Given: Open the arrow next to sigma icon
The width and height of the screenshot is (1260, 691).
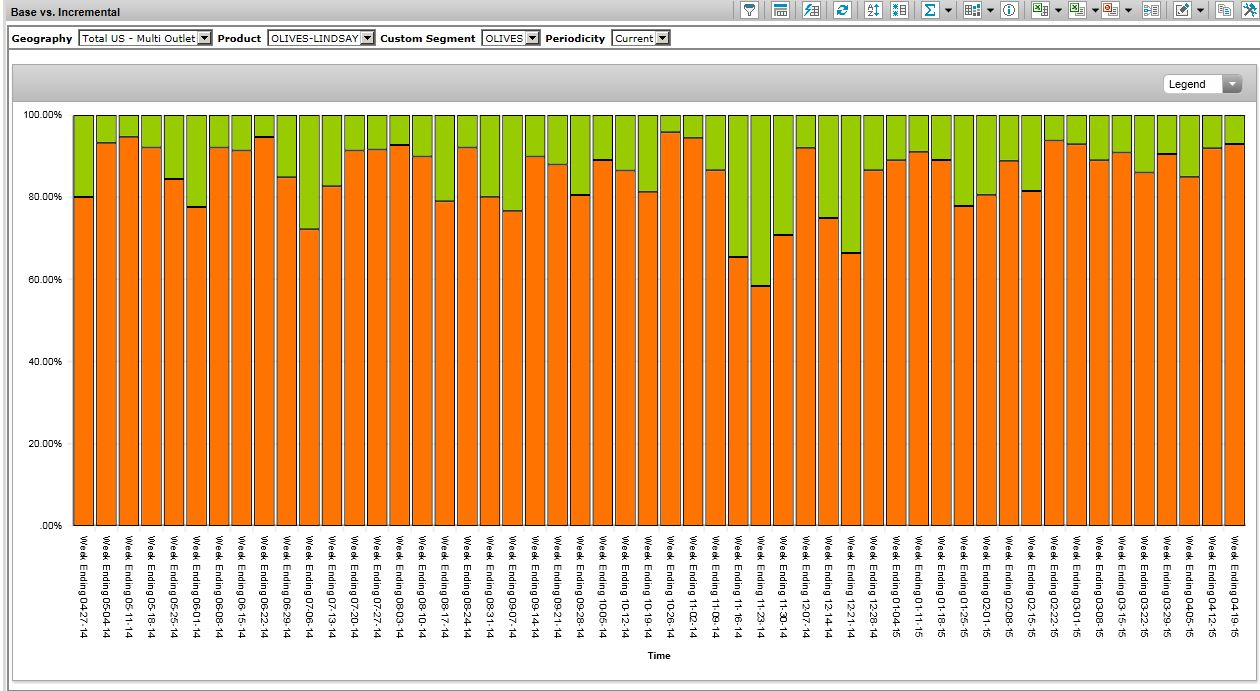Looking at the screenshot, I should 948,10.
